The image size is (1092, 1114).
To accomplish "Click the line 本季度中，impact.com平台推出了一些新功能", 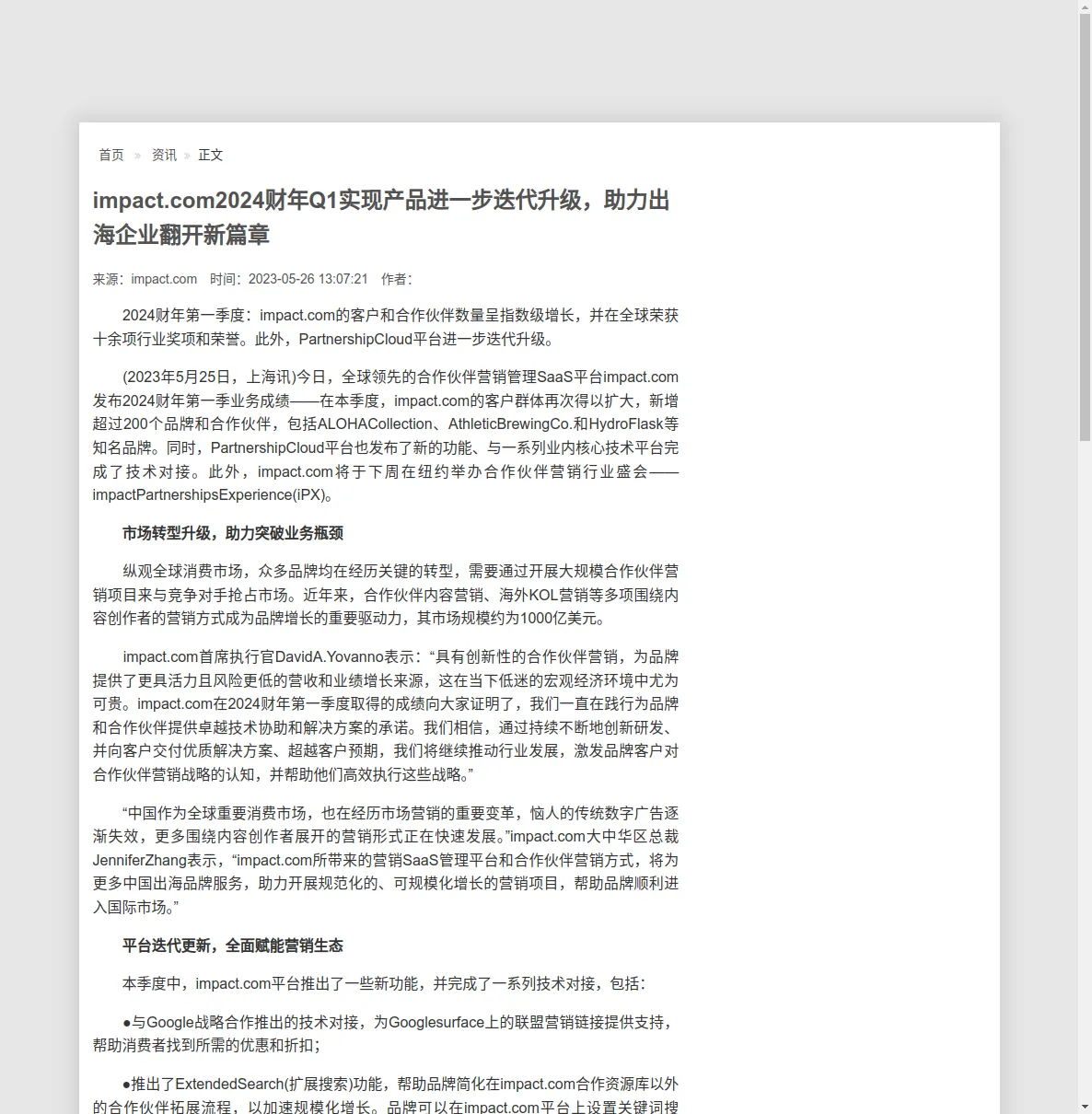I will 384,983.
